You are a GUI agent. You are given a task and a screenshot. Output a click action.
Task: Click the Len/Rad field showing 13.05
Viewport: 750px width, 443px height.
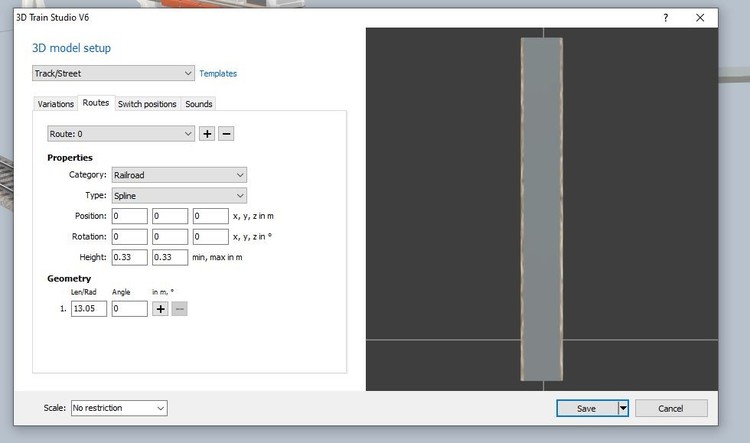[x=89, y=309]
